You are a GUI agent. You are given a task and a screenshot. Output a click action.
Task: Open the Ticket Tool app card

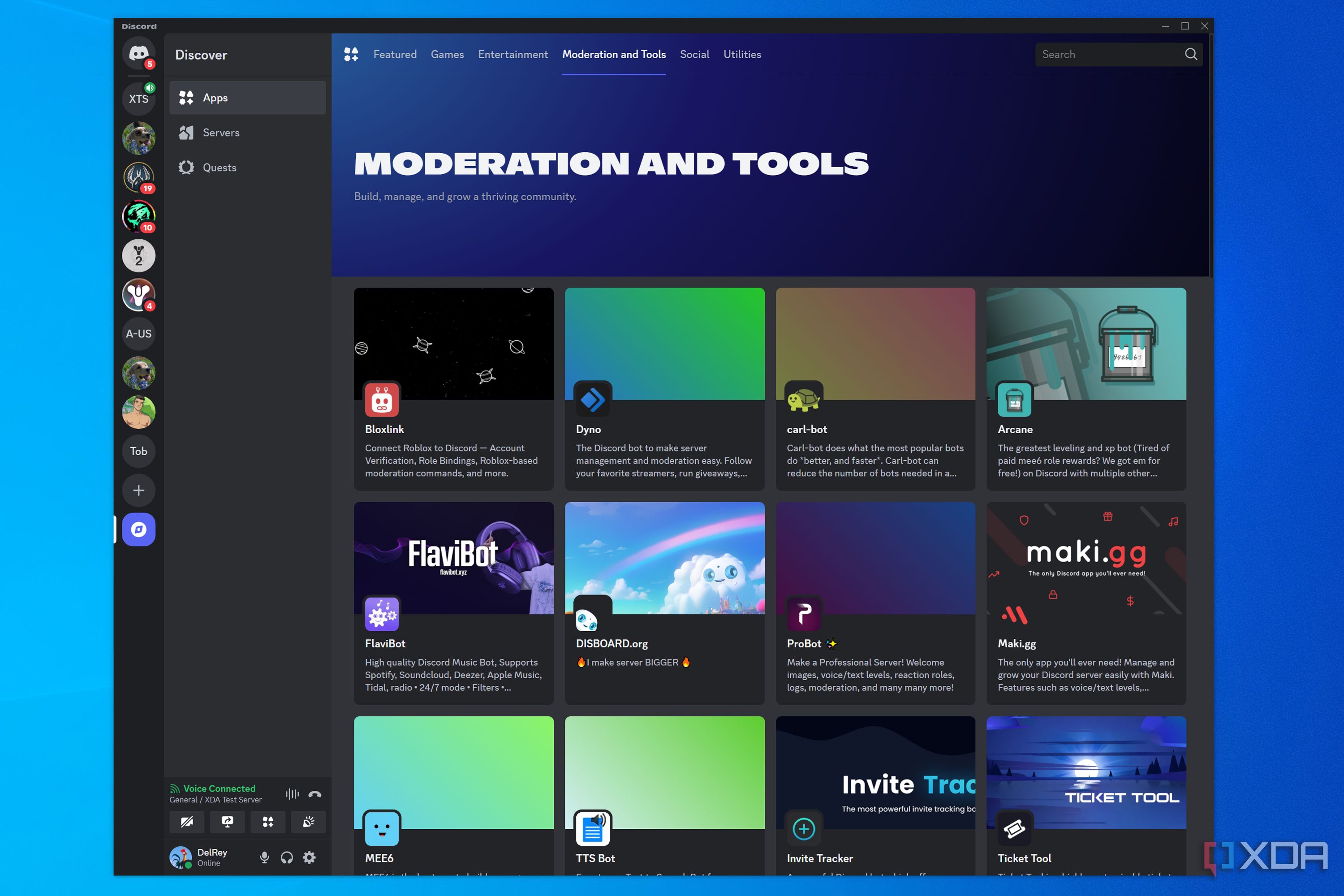coord(1086,796)
